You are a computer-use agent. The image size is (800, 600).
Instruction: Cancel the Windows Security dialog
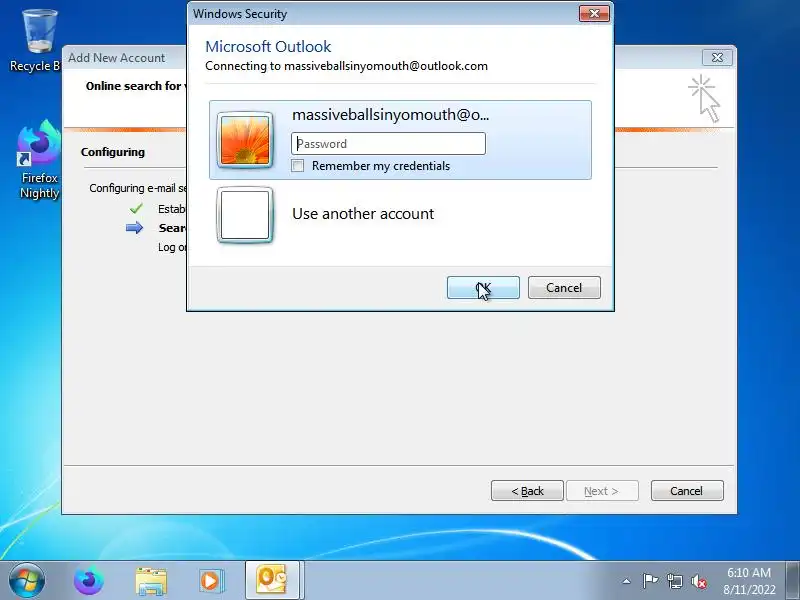coord(564,288)
